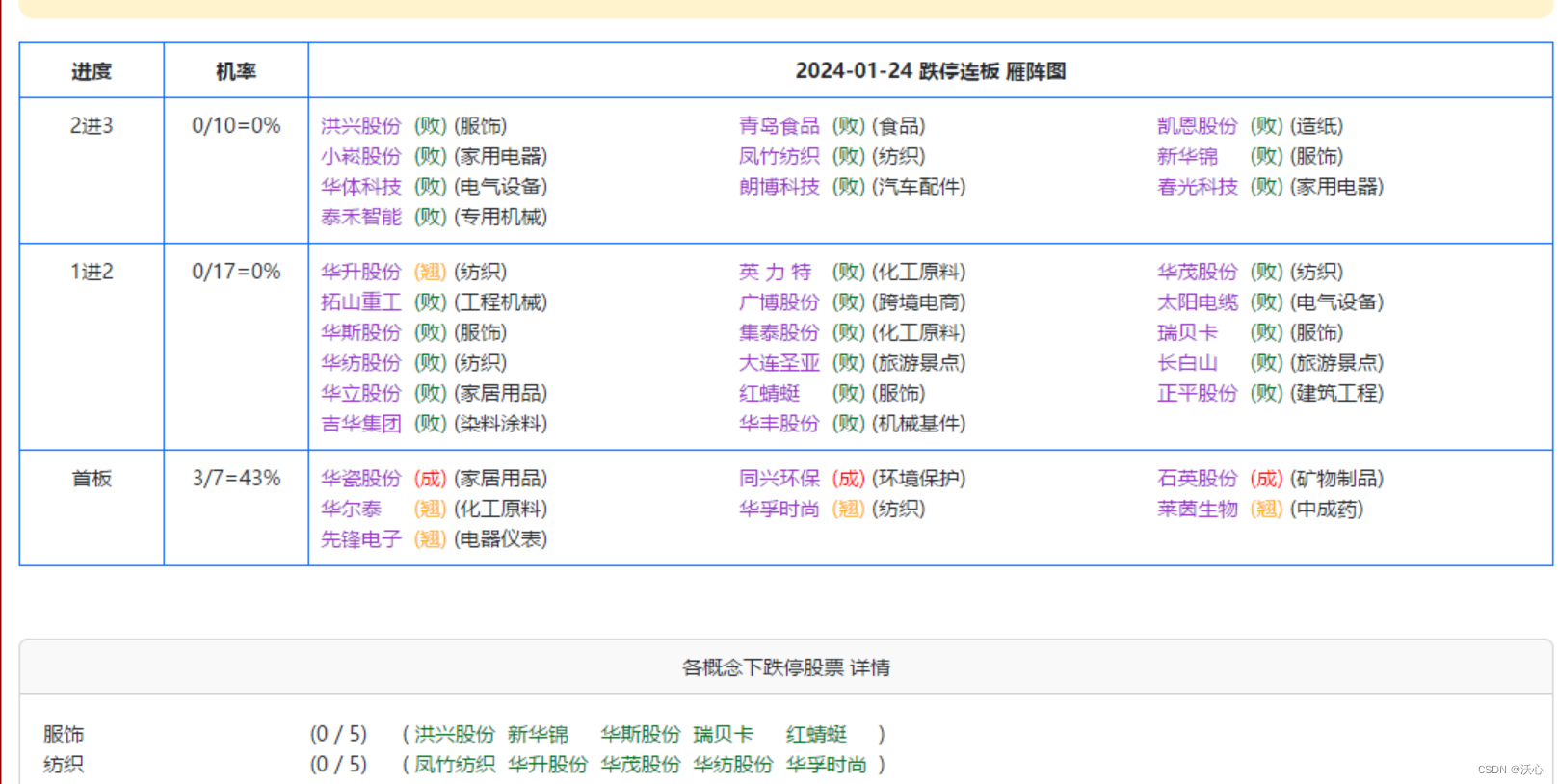
Task: Open 华茂股份 in the 纺织 concept list
Action: click(641, 765)
